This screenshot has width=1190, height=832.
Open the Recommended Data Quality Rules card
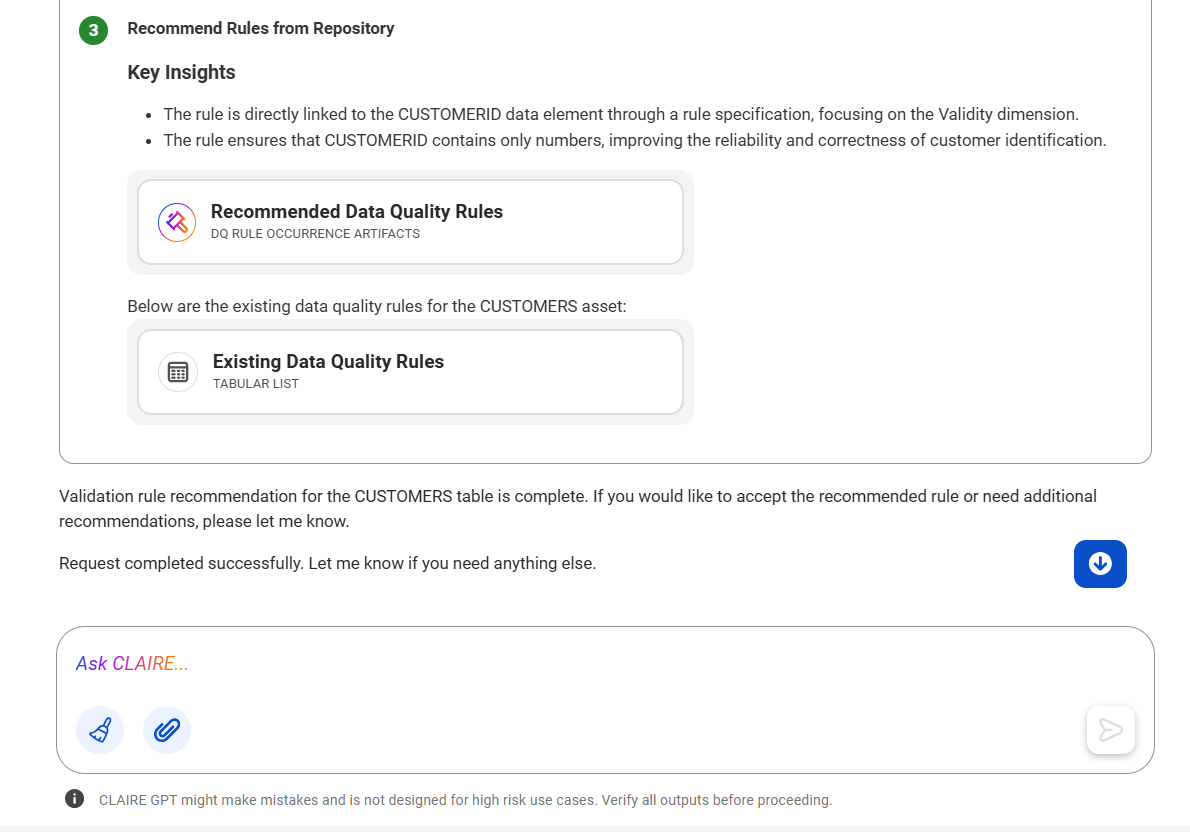click(410, 222)
